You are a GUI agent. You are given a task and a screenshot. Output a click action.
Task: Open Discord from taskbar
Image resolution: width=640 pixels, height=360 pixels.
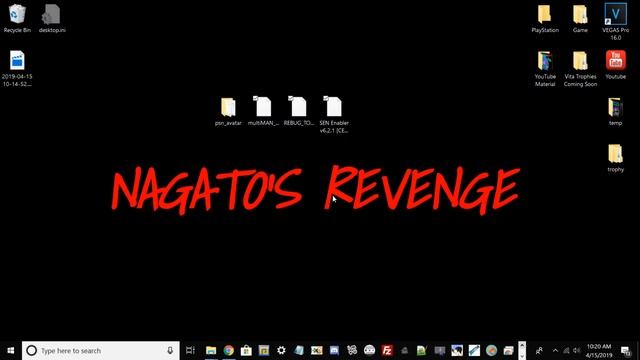[334, 350]
